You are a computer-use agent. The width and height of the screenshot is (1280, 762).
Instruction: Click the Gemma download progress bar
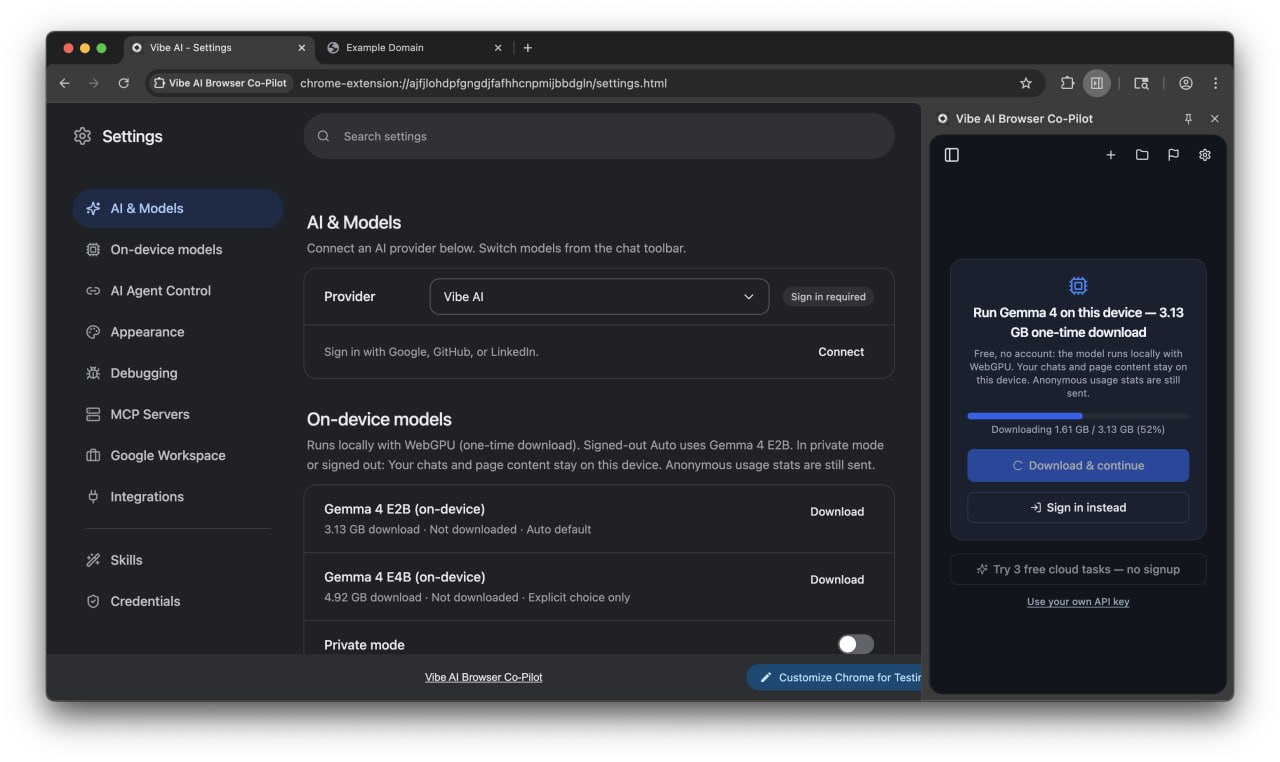point(1078,415)
